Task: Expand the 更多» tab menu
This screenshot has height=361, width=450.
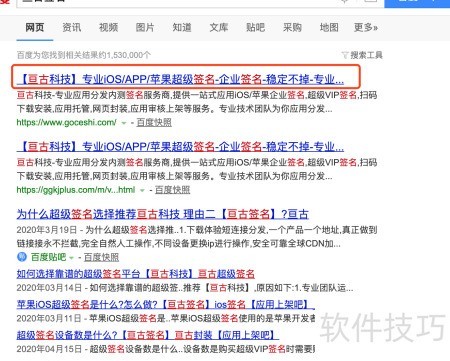Action: point(366,27)
